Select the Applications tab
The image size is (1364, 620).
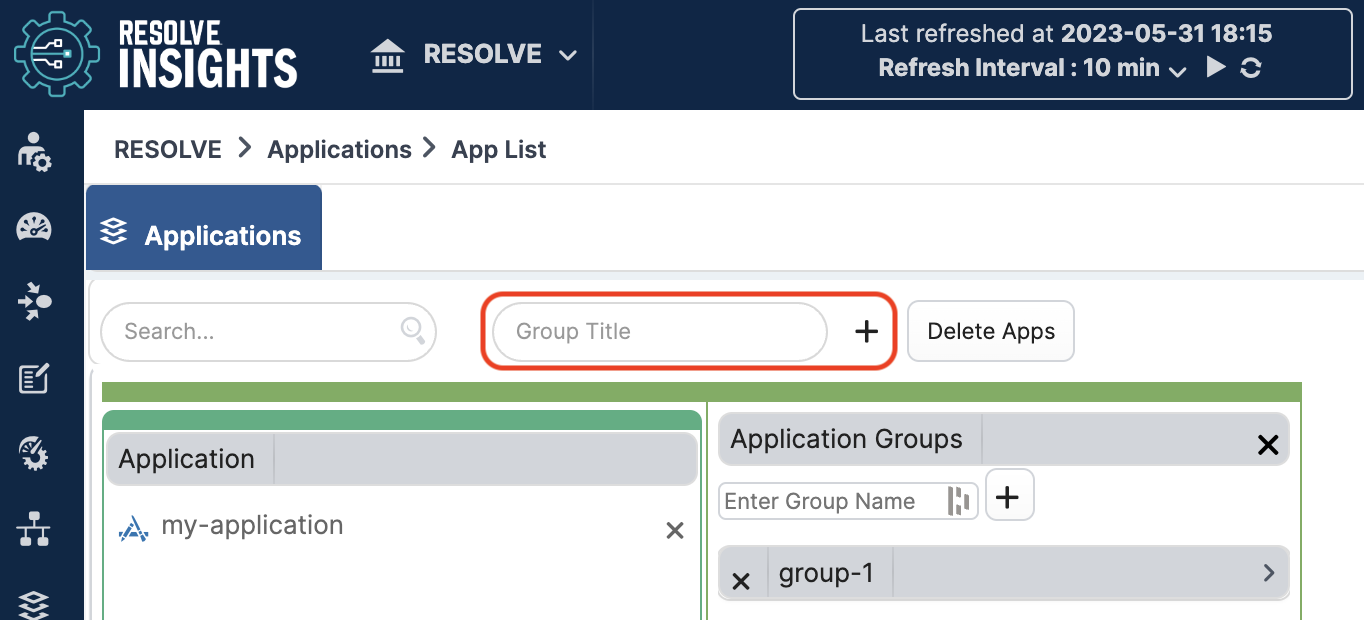[204, 235]
